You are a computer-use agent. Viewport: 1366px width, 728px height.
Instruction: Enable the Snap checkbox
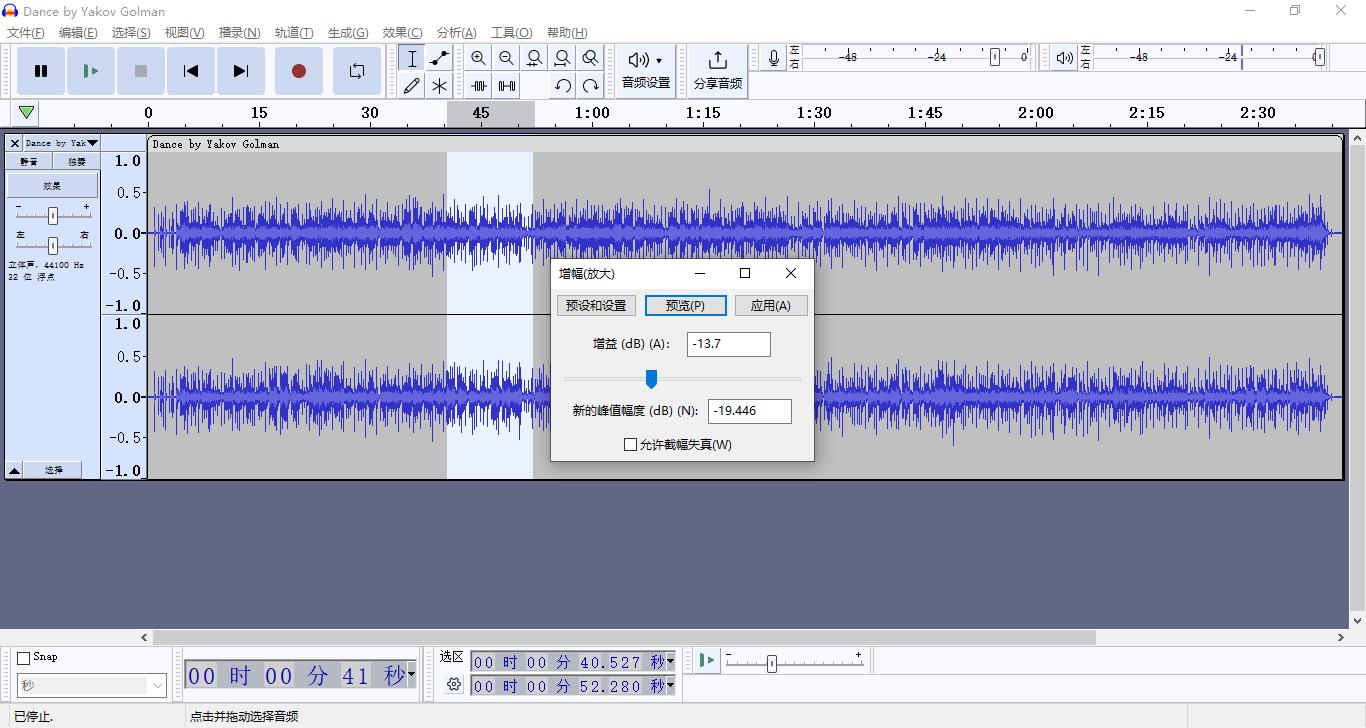point(24,656)
